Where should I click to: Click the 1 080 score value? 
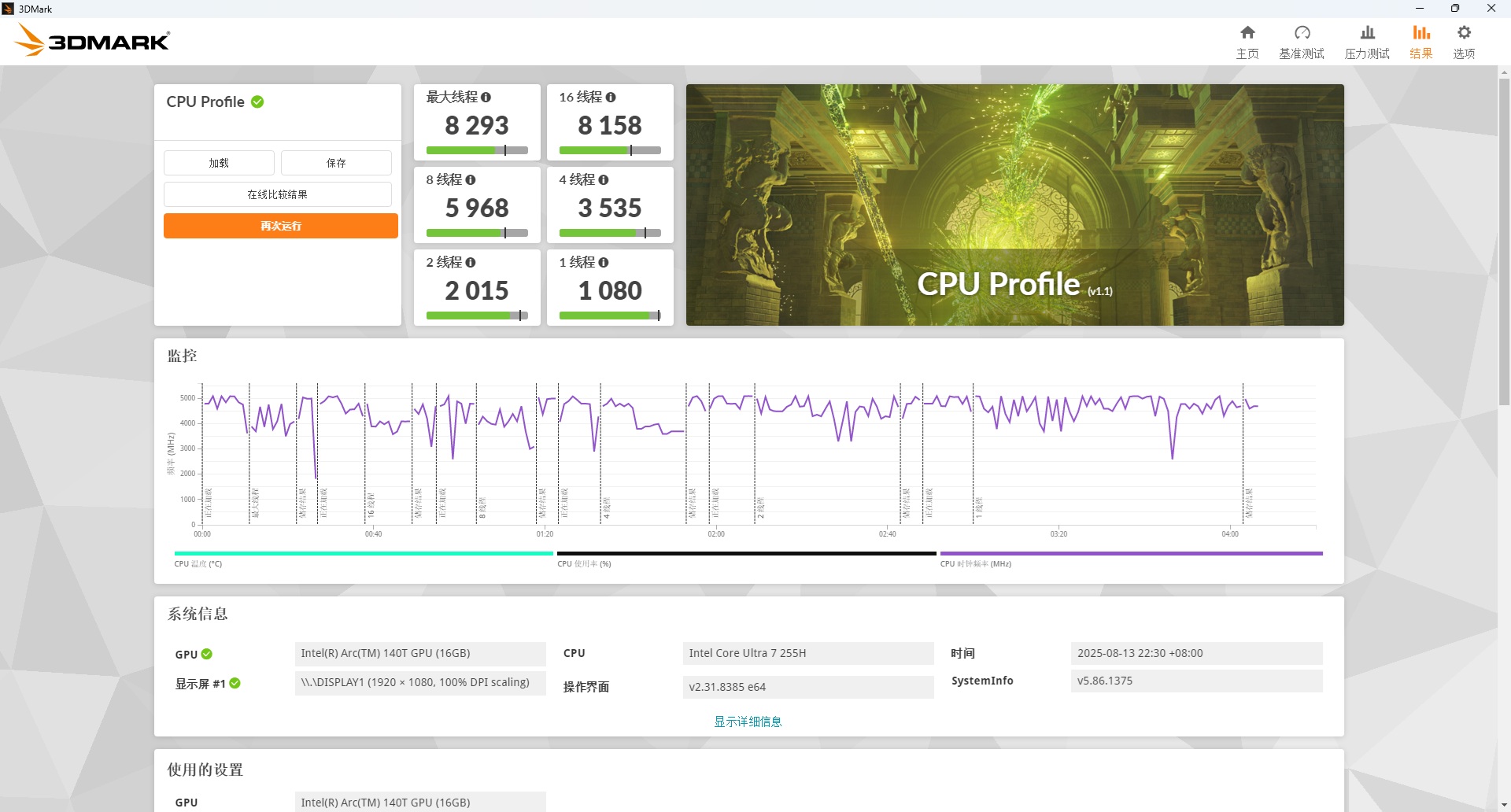[610, 290]
